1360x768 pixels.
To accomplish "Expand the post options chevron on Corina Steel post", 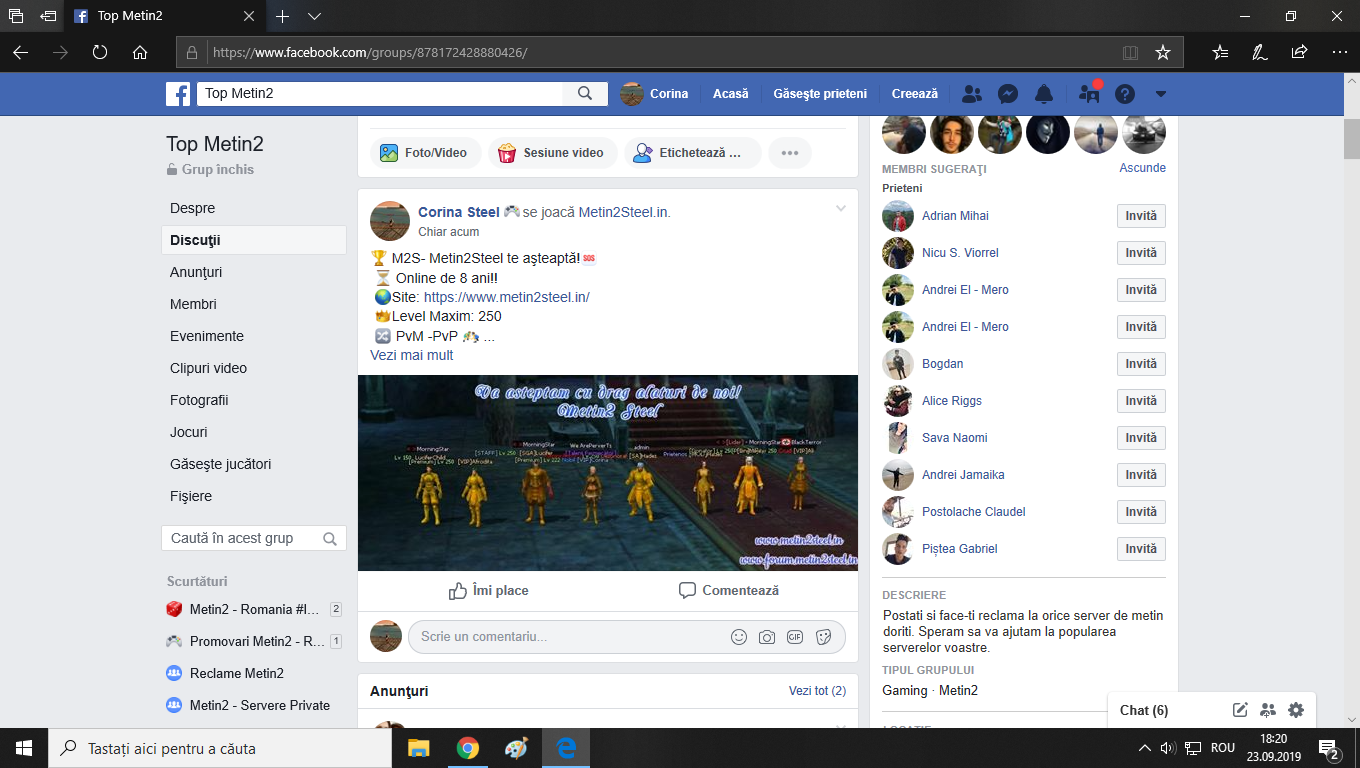I will (841, 209).
